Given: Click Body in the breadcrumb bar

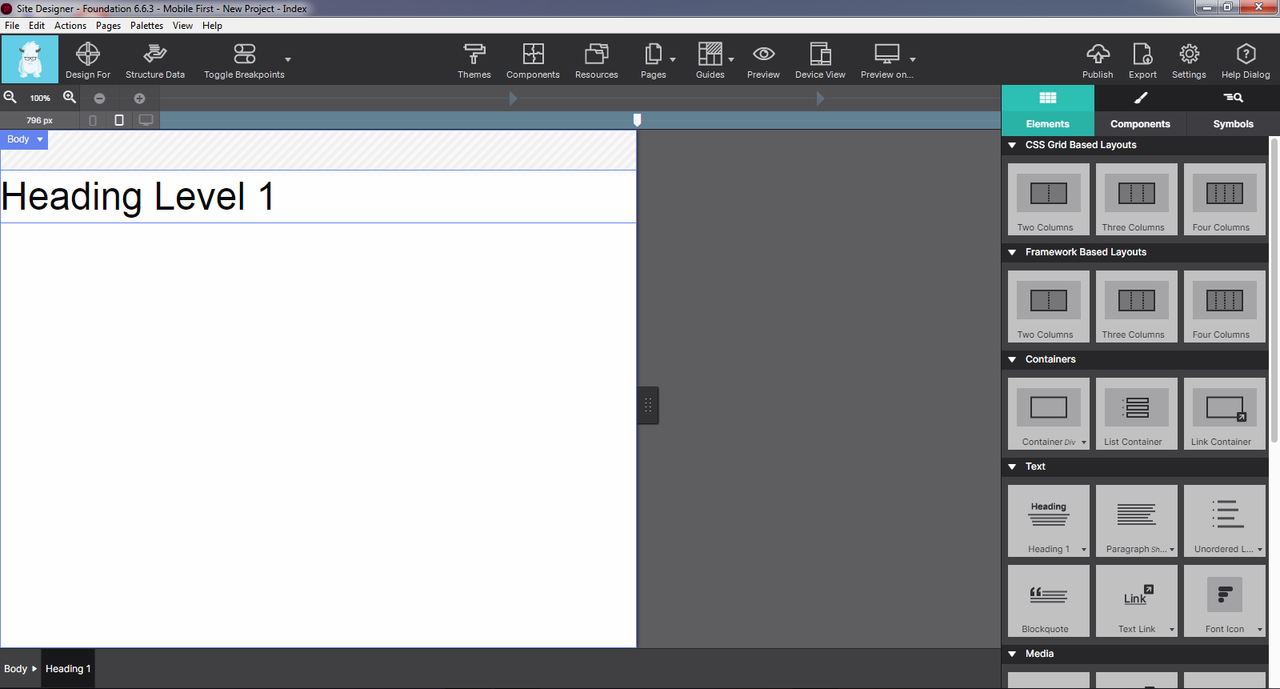Looking at the screenshot, I should pyautogui.click(x=15, y=669).
